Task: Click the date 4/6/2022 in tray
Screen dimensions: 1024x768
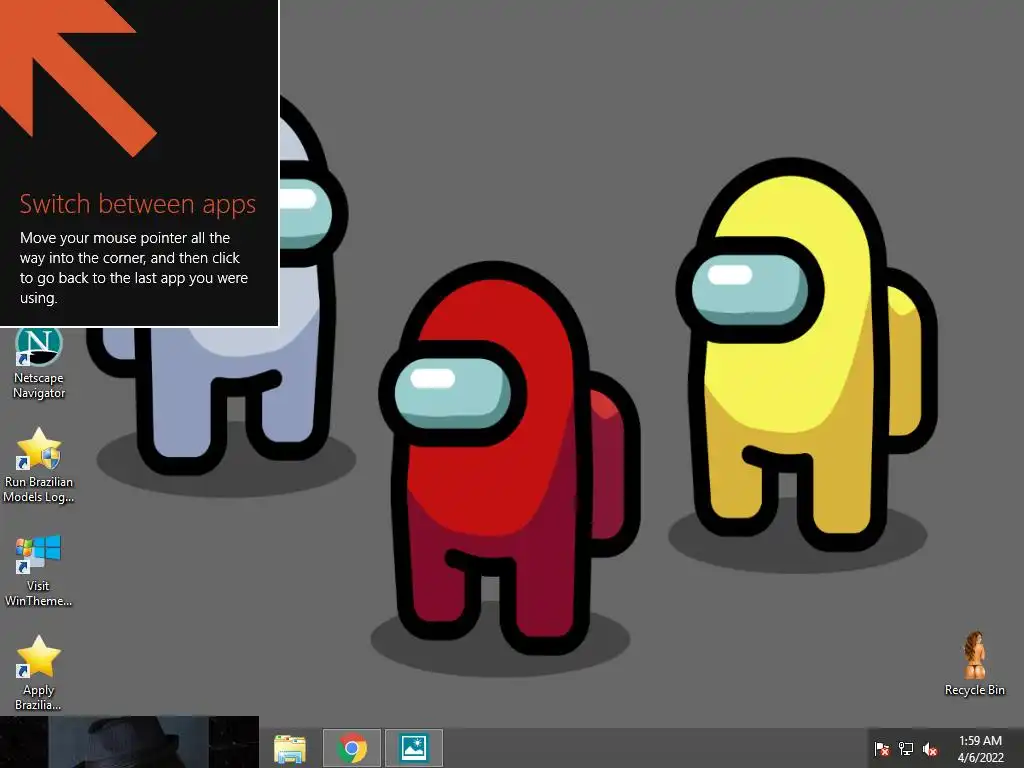Action: click(980, 758)
